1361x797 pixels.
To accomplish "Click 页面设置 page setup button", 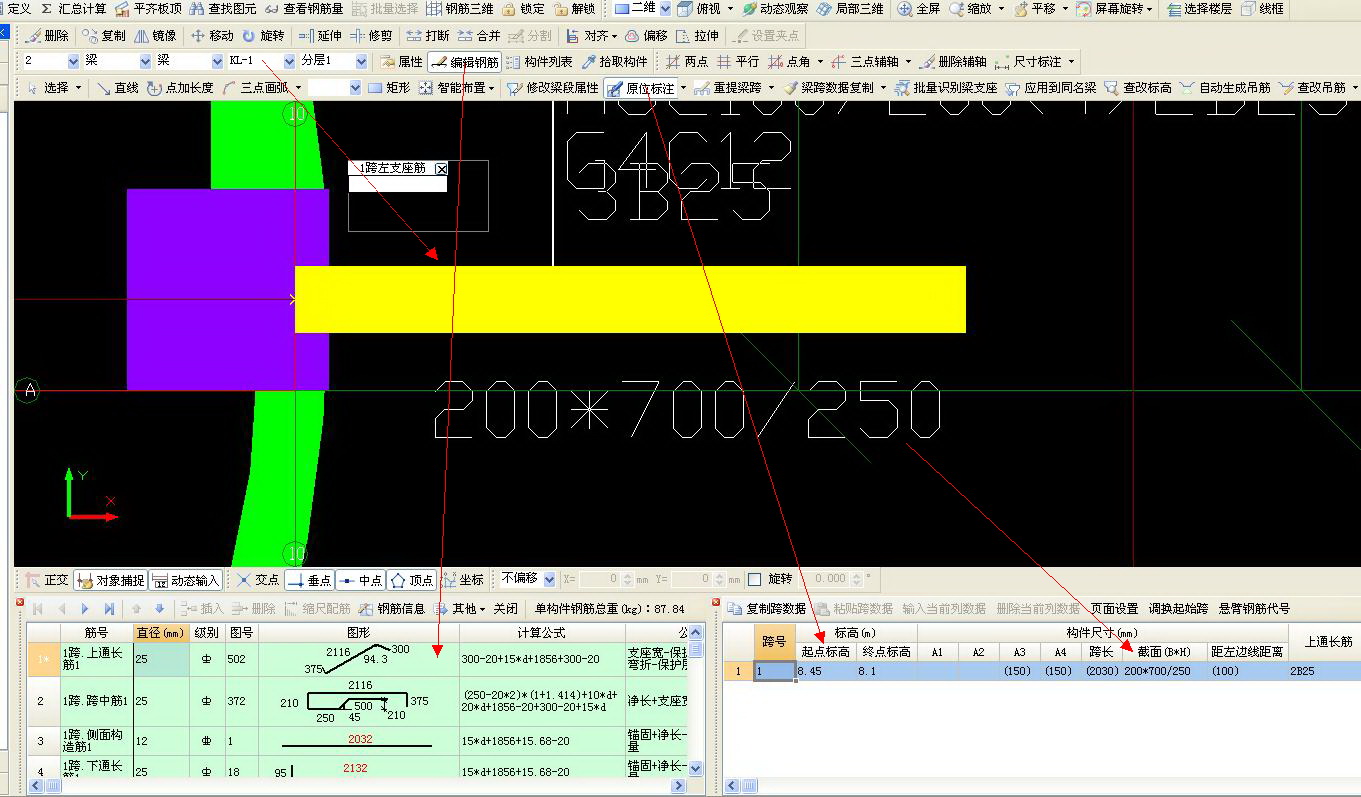I will 1114,608.
